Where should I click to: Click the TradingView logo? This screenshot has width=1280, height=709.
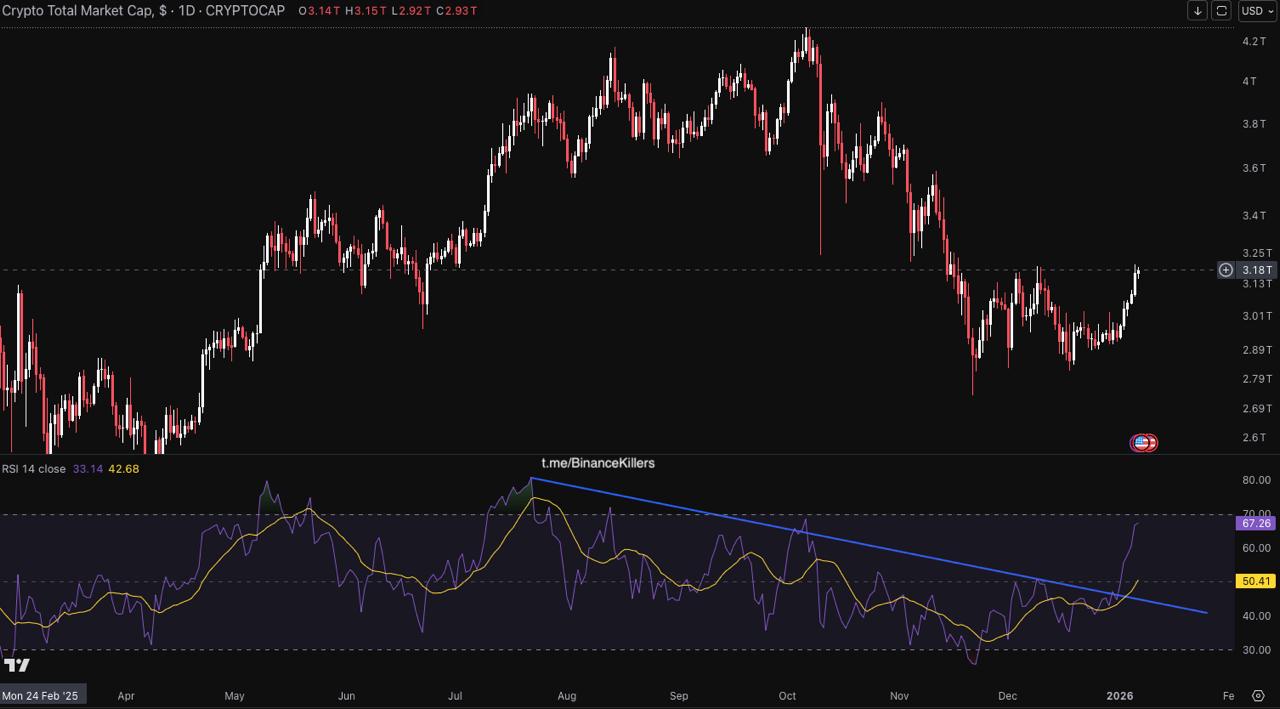17,665
